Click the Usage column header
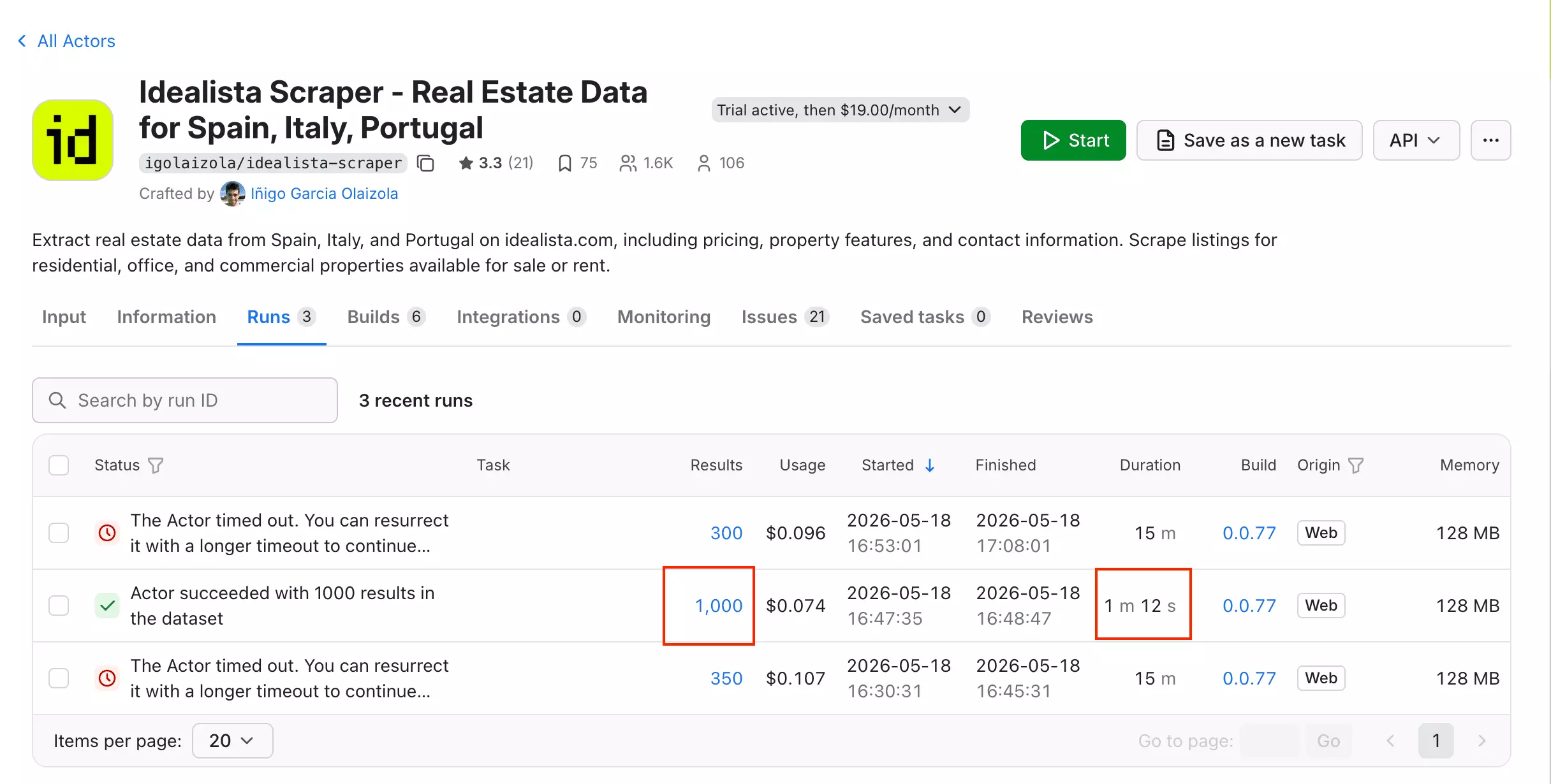Viewport: 1551px width, 784px height. click(x=802, y=465)
